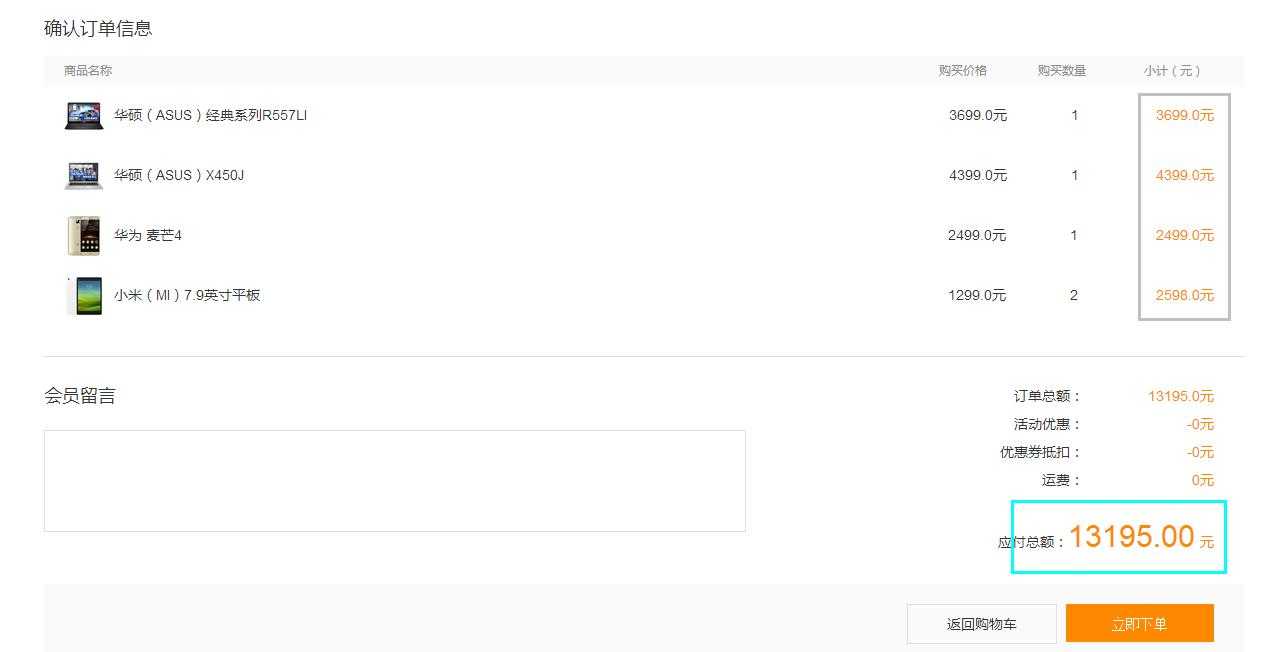The height and width of the screenshot is (652, 1270).
Task: Click the 3699.0元 subtotal for R557LI
Action: tap(1184, 116)
